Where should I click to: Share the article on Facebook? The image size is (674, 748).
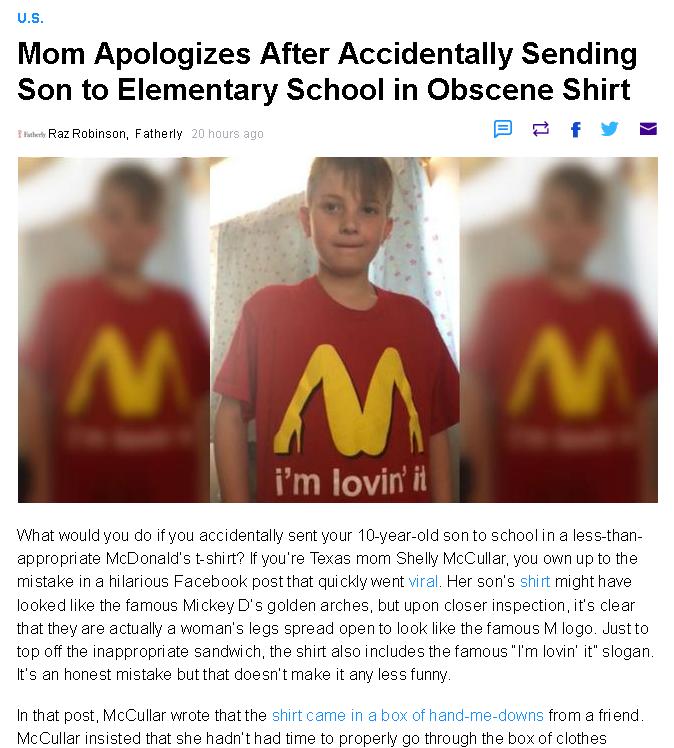pos(576,129)
